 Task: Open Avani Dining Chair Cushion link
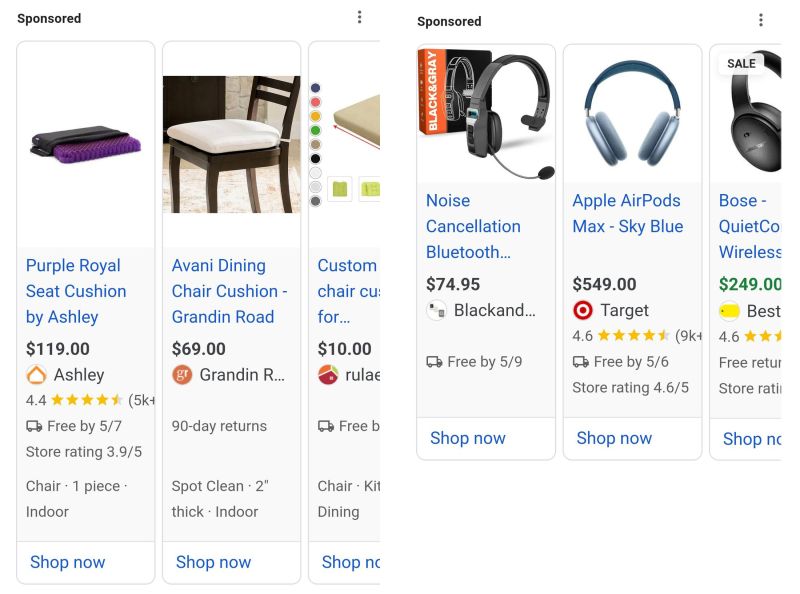pyautogui.click(x=230, y=291)
